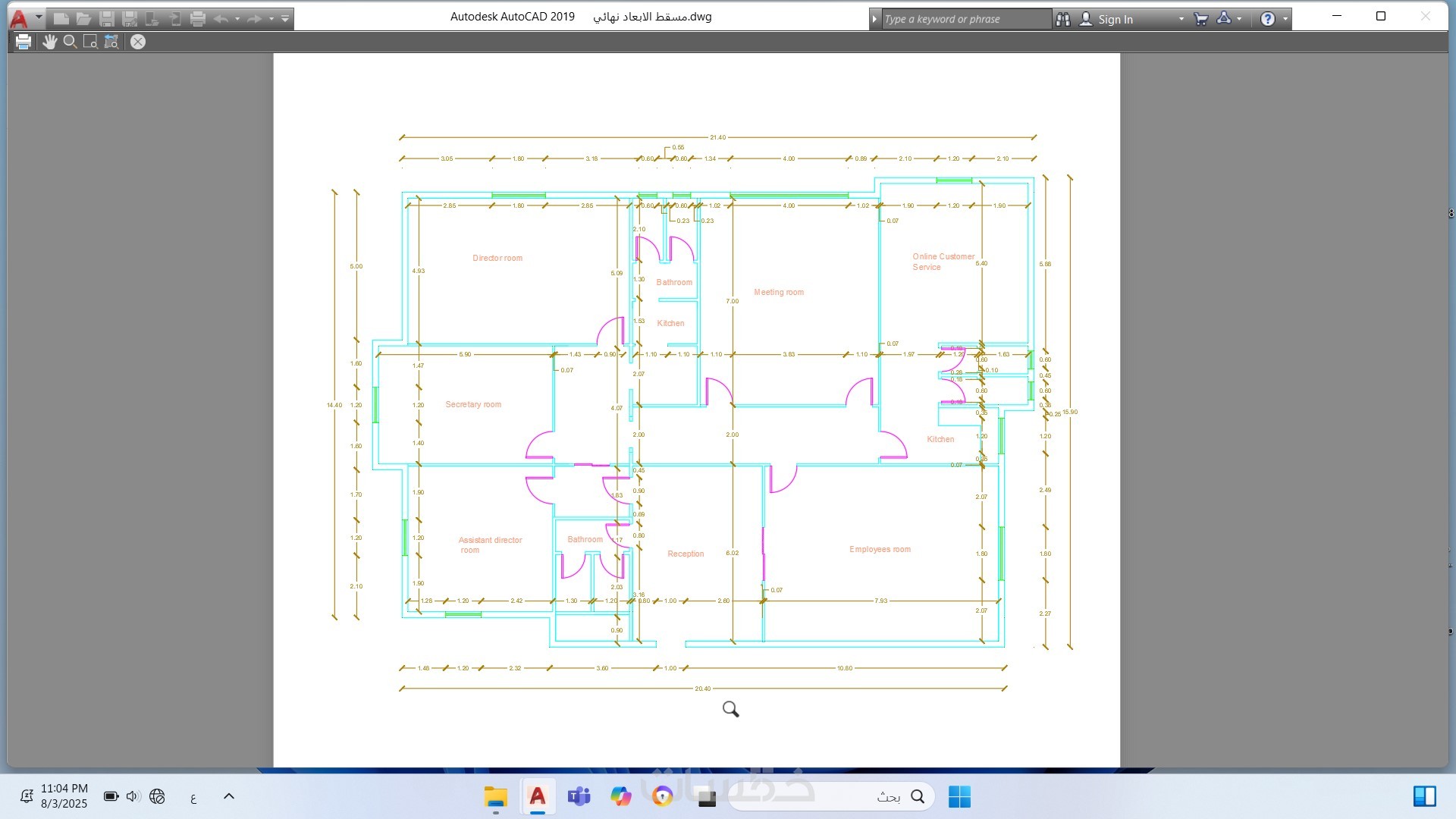Image resolution: width=1456 pixels, height=819 pixels.
Task: Close the plot preview window
Action: (x=137, y=42)
